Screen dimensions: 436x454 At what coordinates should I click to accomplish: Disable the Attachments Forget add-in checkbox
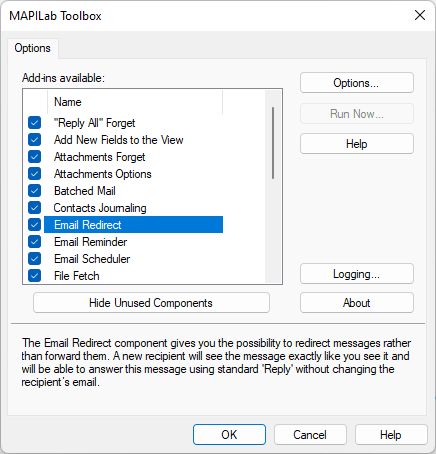(34, 157)
